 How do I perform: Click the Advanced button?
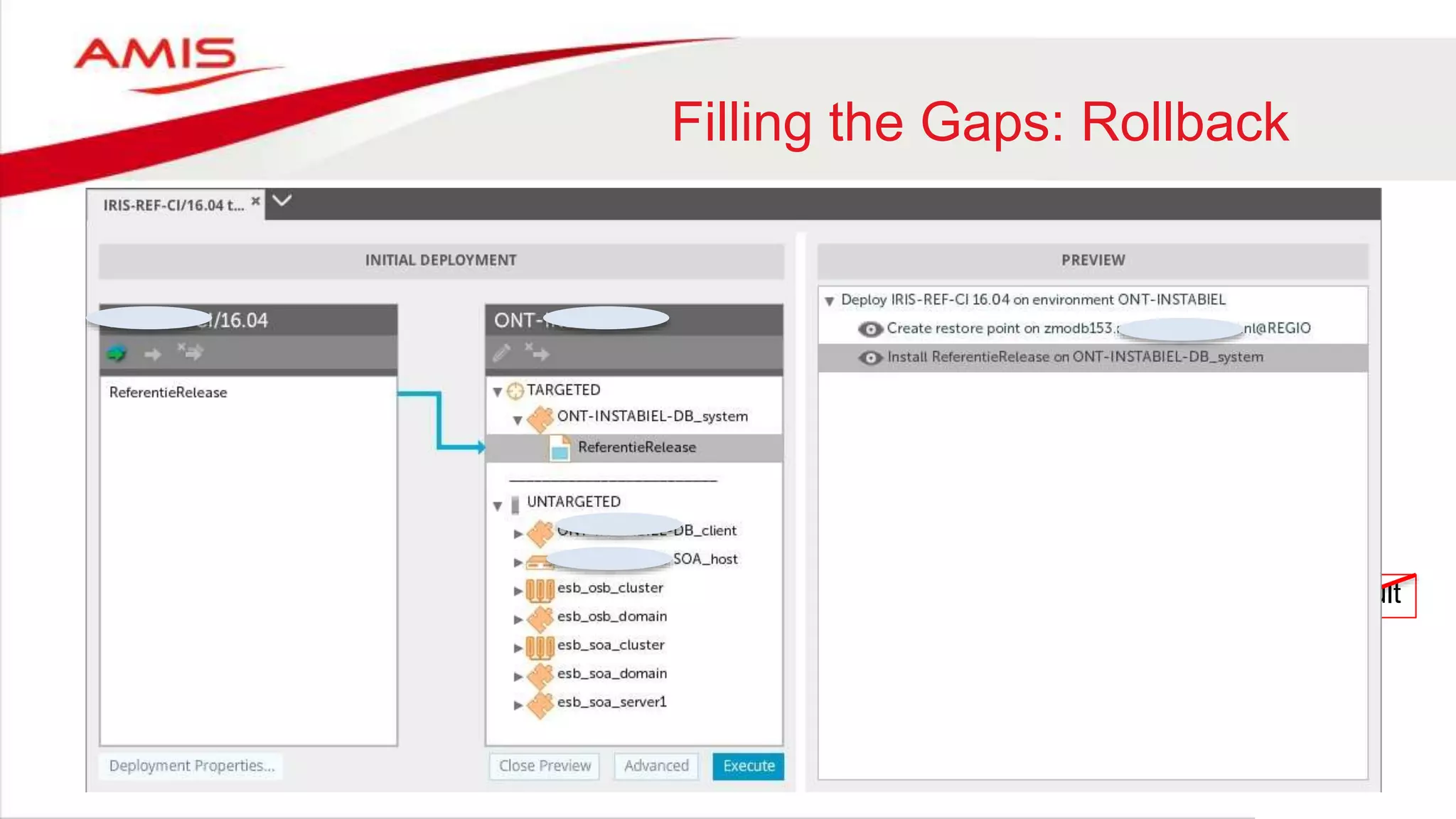(x=656, y=766)
